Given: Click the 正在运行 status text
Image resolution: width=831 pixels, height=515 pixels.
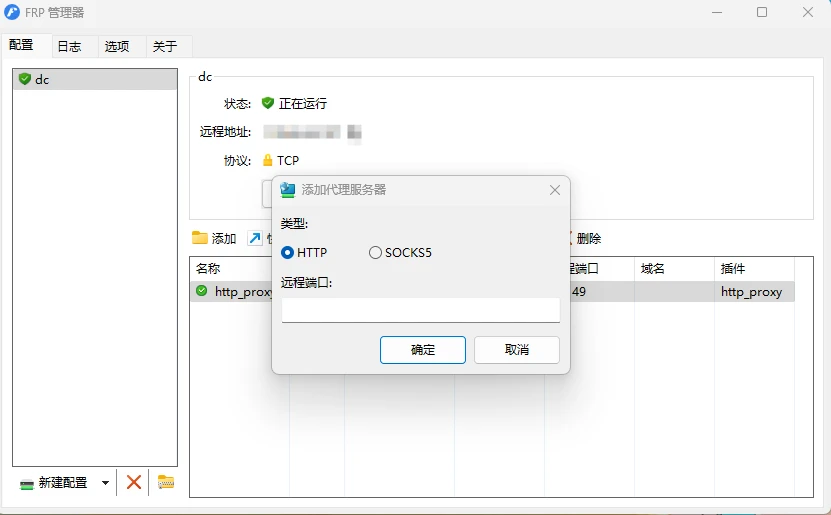Looking at the screenshot, I should coord(303,103).
